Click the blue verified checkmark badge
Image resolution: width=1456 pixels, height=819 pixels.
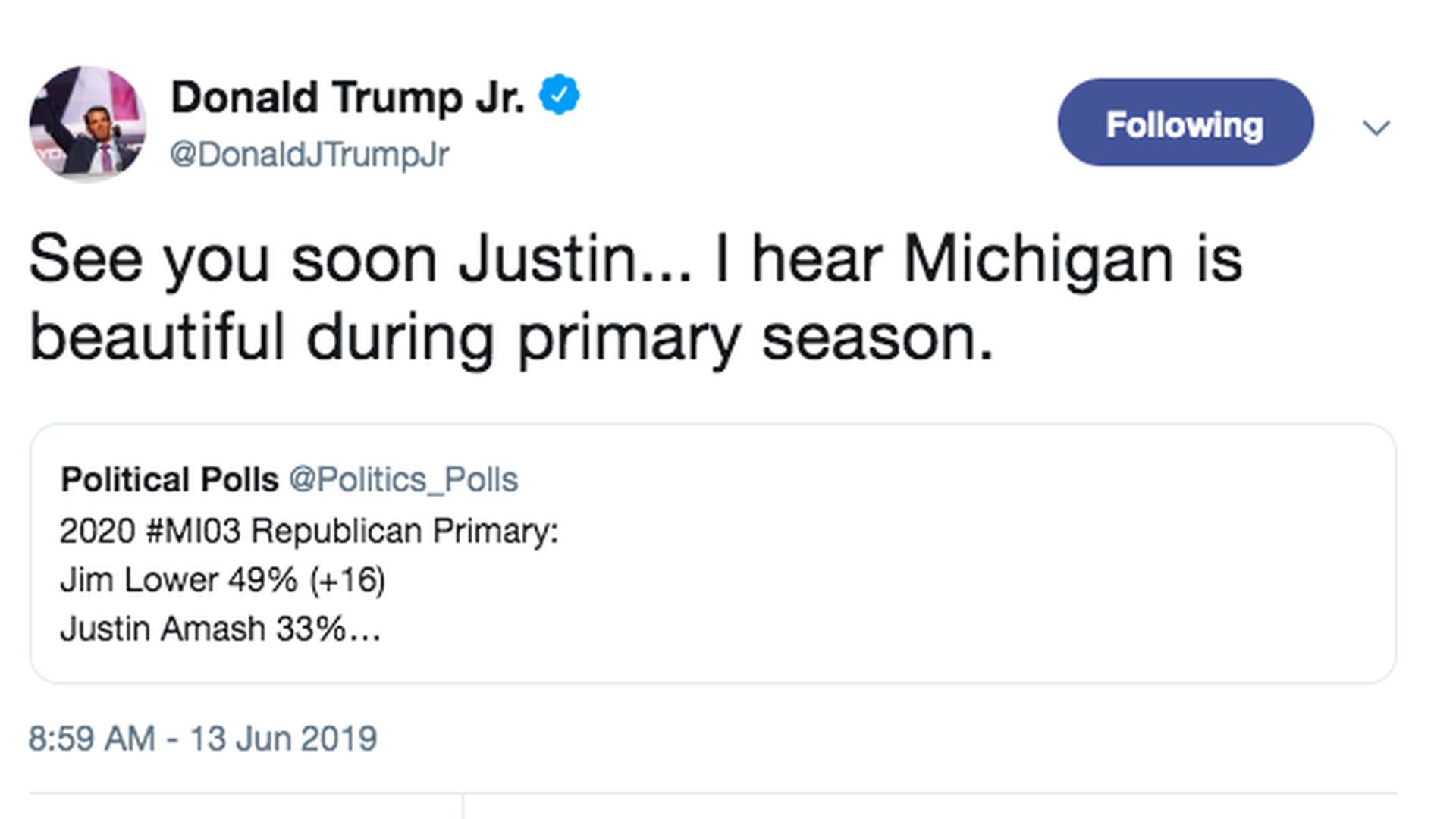tap(559, 95)
